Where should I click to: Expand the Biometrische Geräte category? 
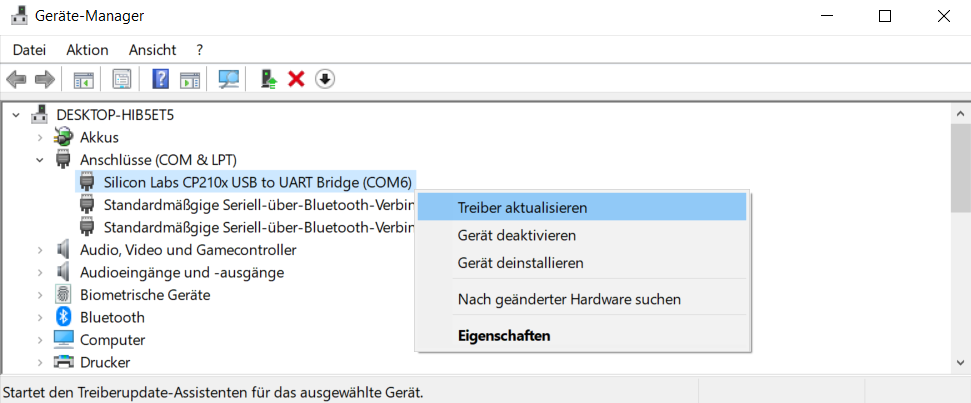coord(39,295)
